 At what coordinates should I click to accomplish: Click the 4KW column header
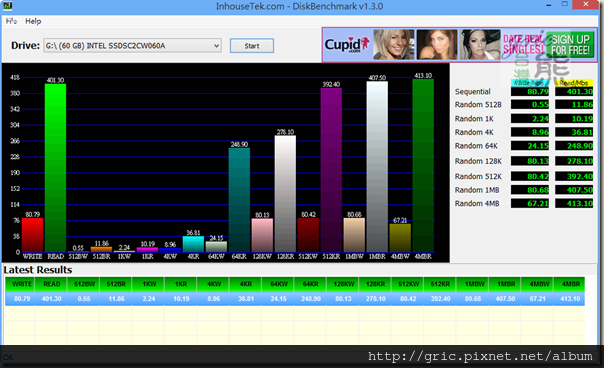tap(214, 284)
